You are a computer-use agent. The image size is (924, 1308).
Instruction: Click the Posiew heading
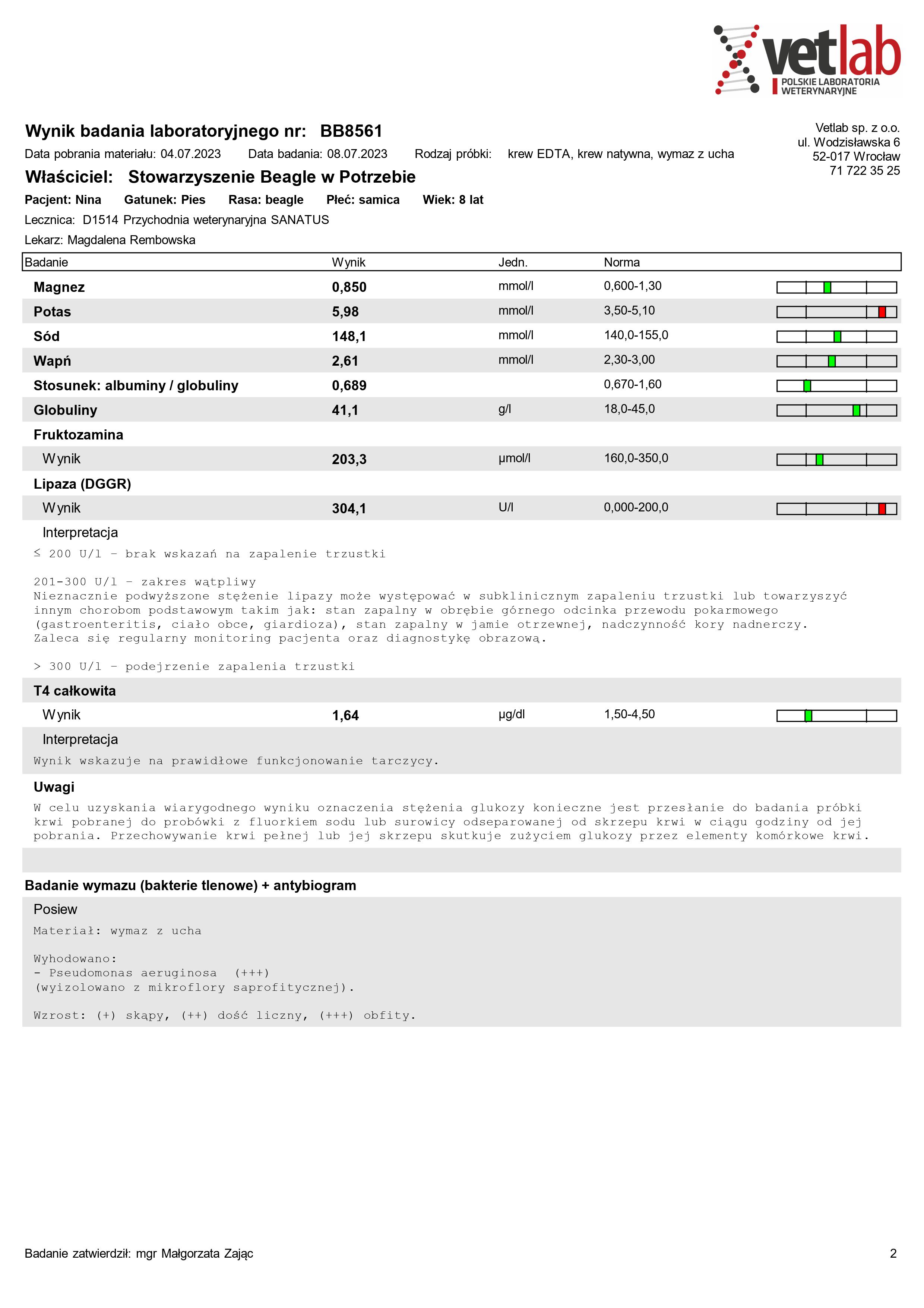click(x=55, y=909)
